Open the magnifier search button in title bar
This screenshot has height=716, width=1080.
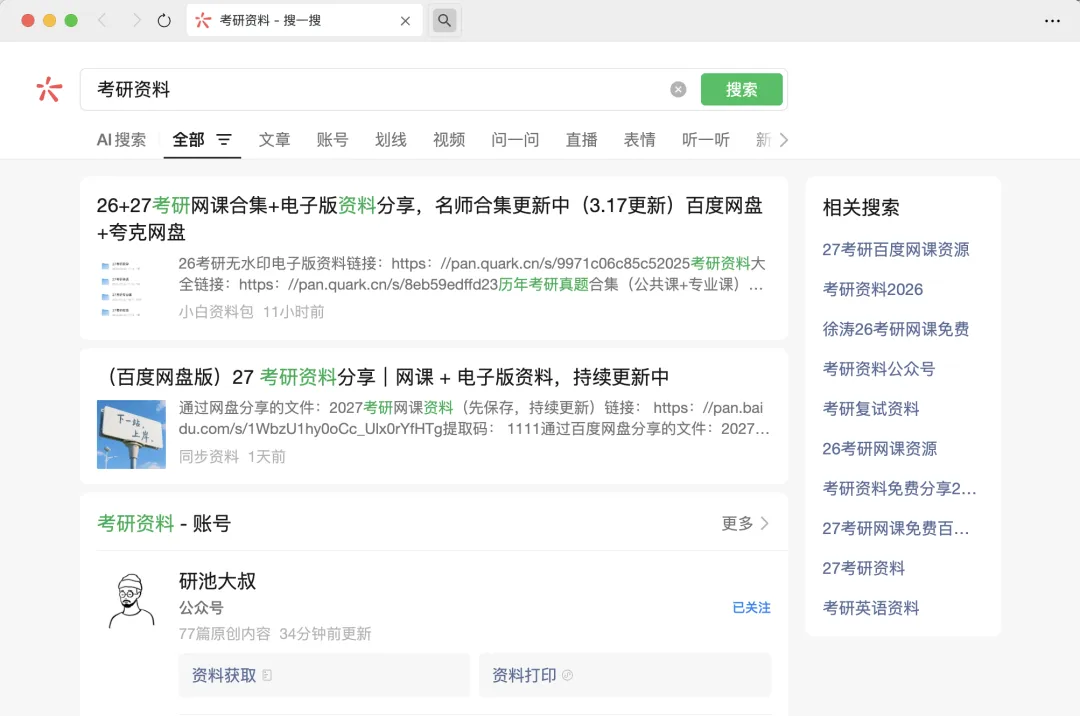pos(444,21)
